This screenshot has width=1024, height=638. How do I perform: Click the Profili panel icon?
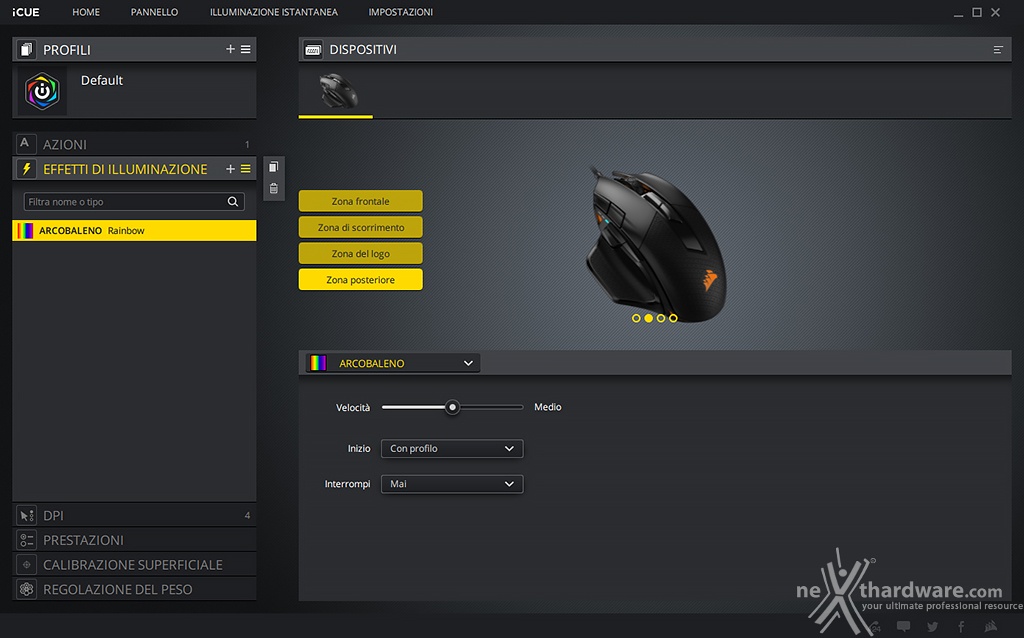[x=26, y=50]
